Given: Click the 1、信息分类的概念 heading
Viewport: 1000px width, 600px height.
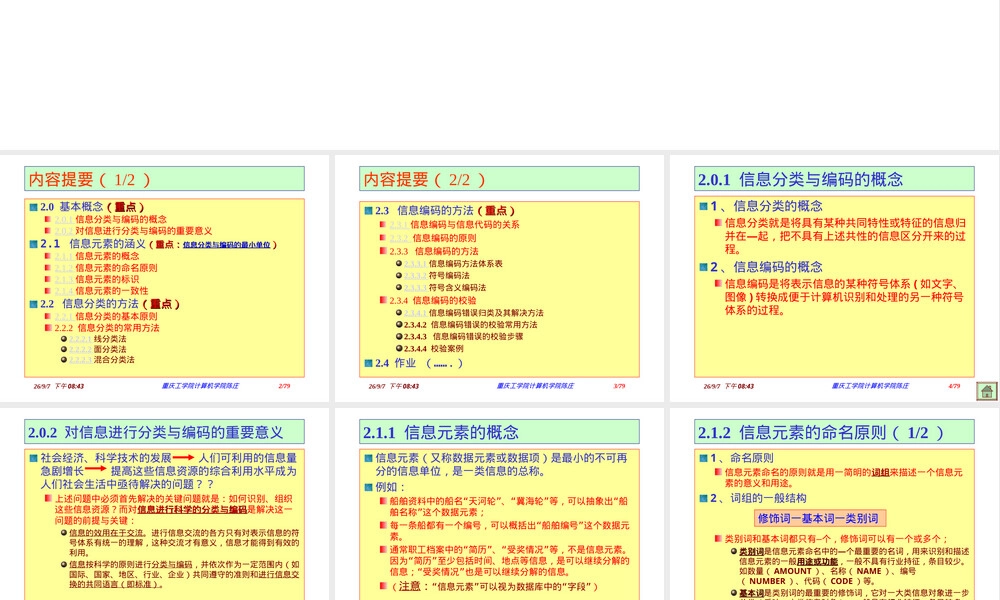Looking at the screenshot, I should 767,206.
